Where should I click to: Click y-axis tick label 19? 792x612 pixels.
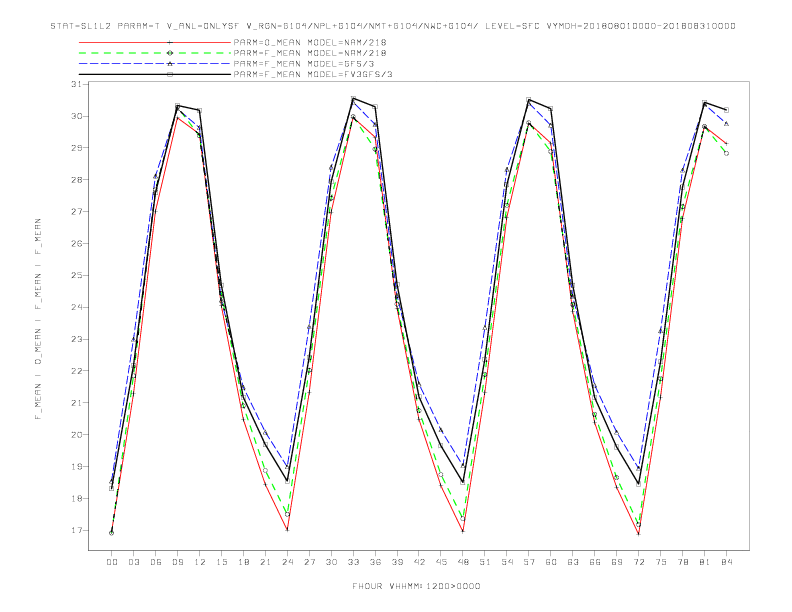76,467
